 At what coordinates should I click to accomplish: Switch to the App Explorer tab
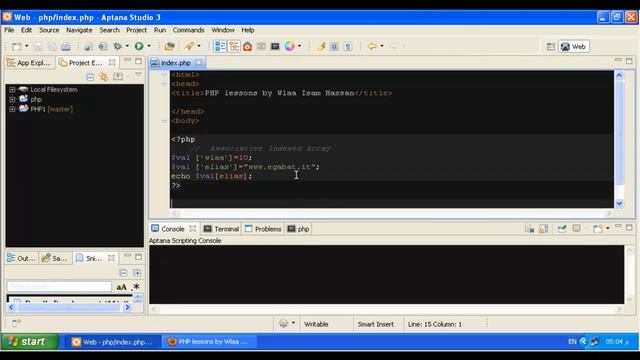coord(29,62)
